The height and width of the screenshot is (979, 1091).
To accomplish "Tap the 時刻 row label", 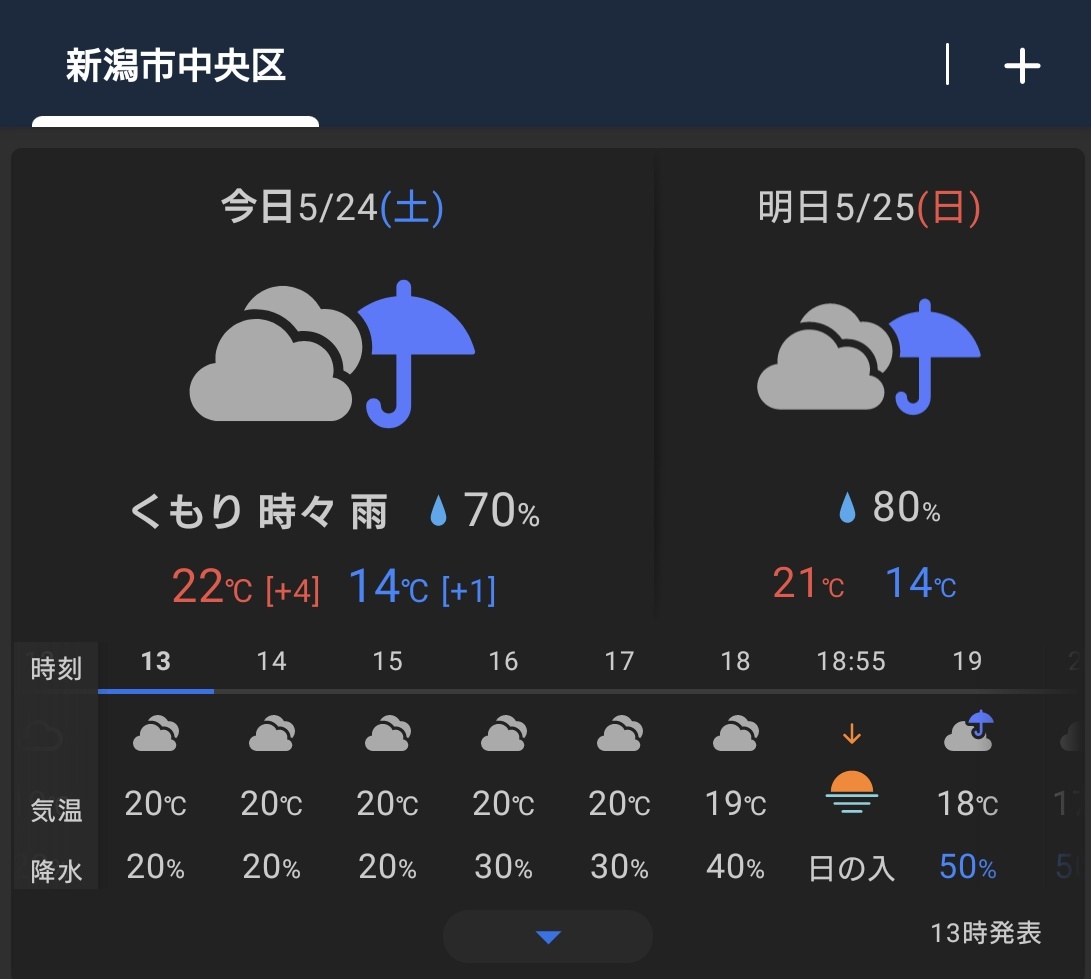I will click(x=56, y=669).
